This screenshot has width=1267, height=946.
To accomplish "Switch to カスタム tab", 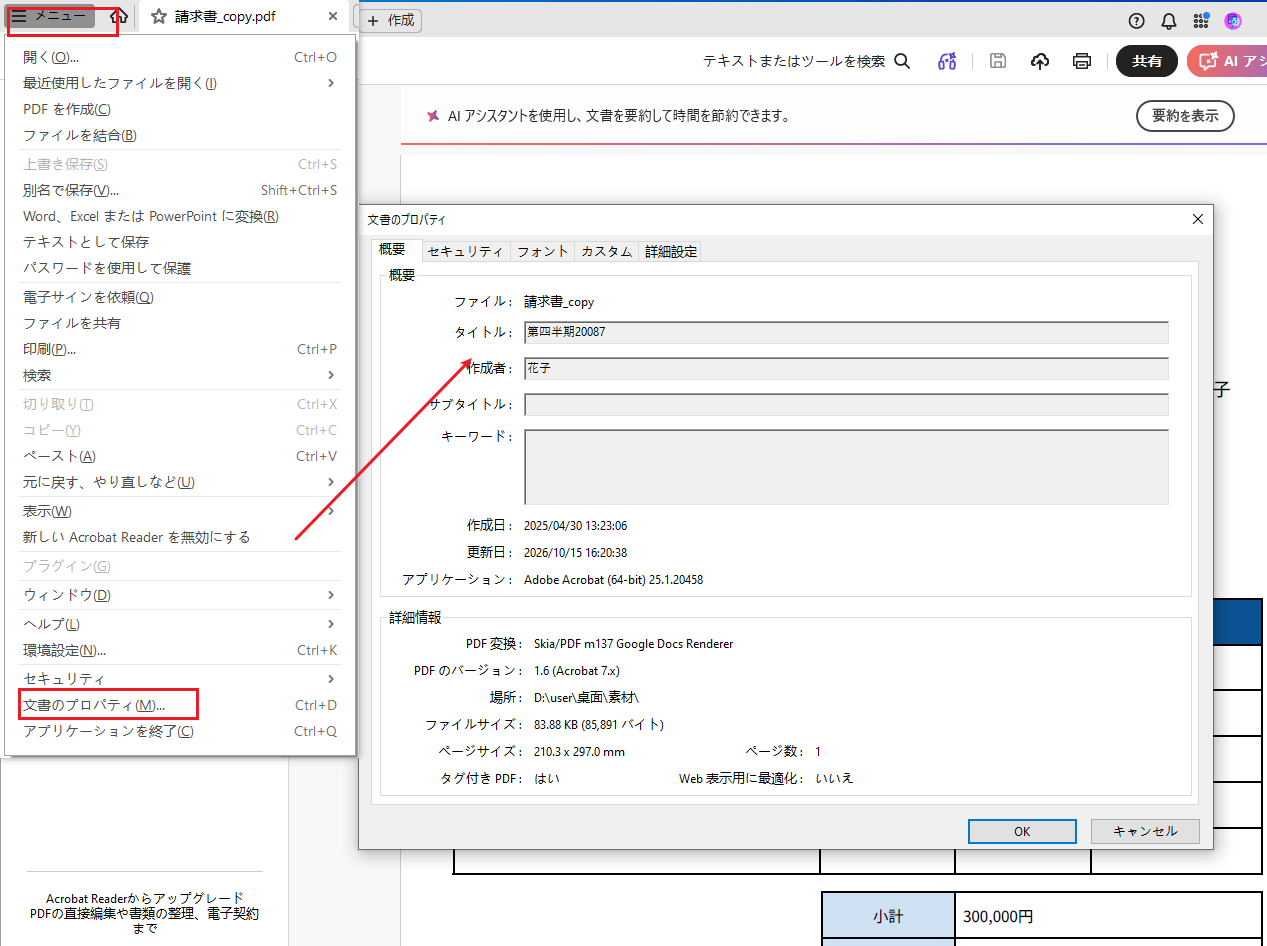I will point(606,252).
